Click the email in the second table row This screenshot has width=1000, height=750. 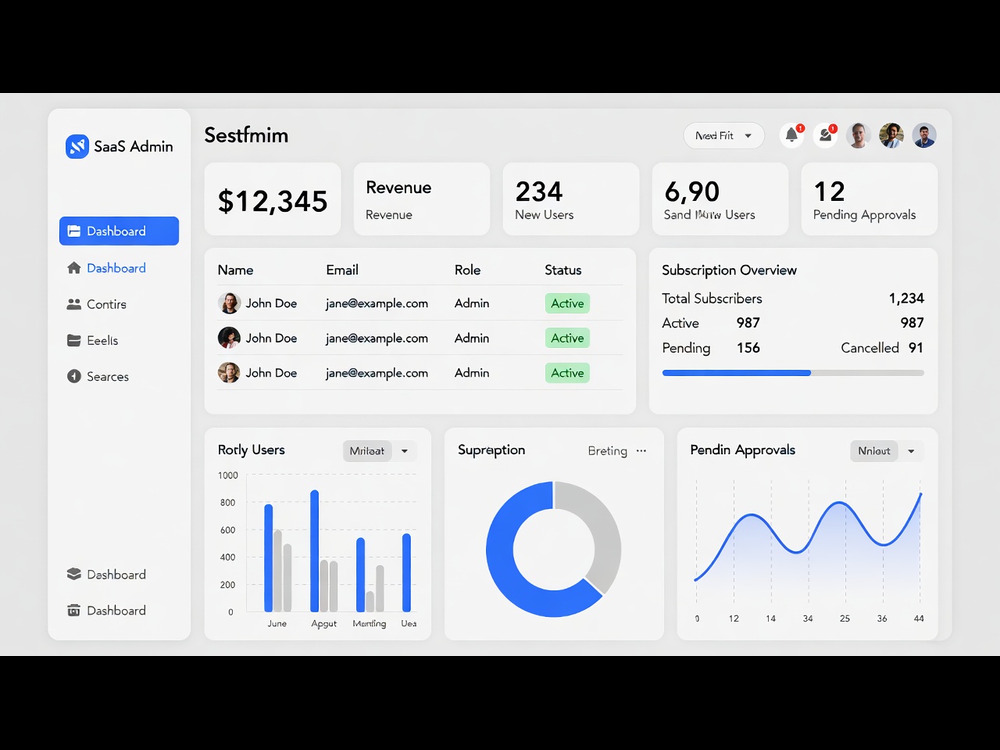377,338
